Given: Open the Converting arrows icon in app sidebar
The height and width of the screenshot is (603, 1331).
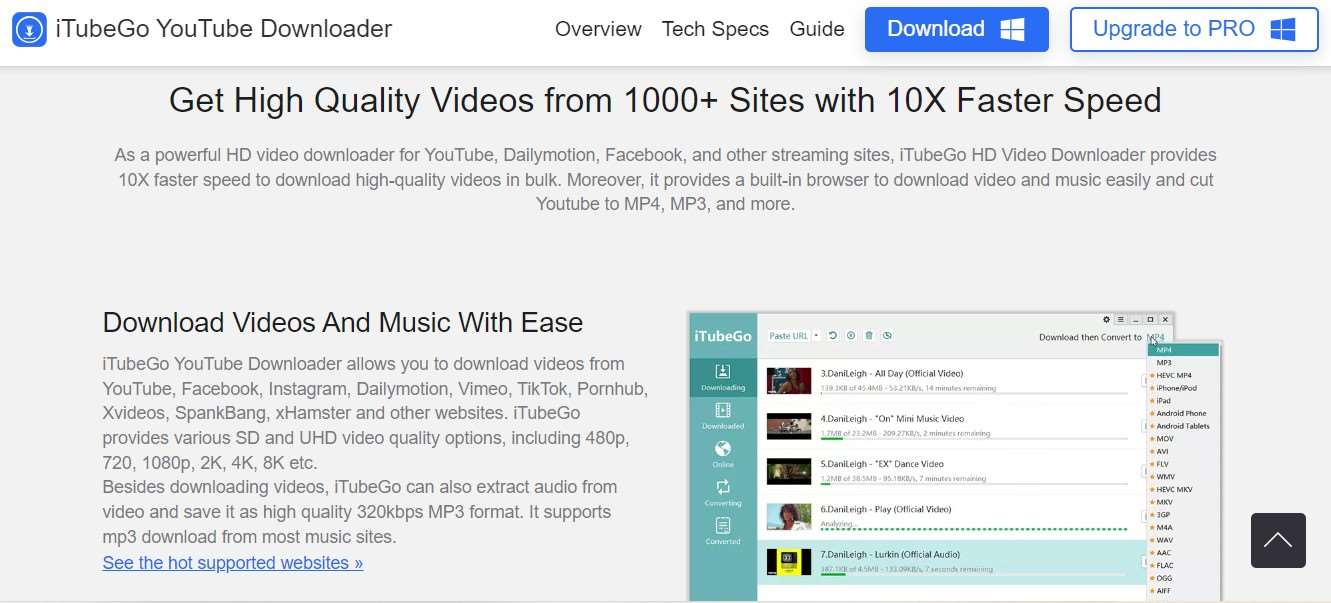Looking at the screenshot, I should [723, 487].
